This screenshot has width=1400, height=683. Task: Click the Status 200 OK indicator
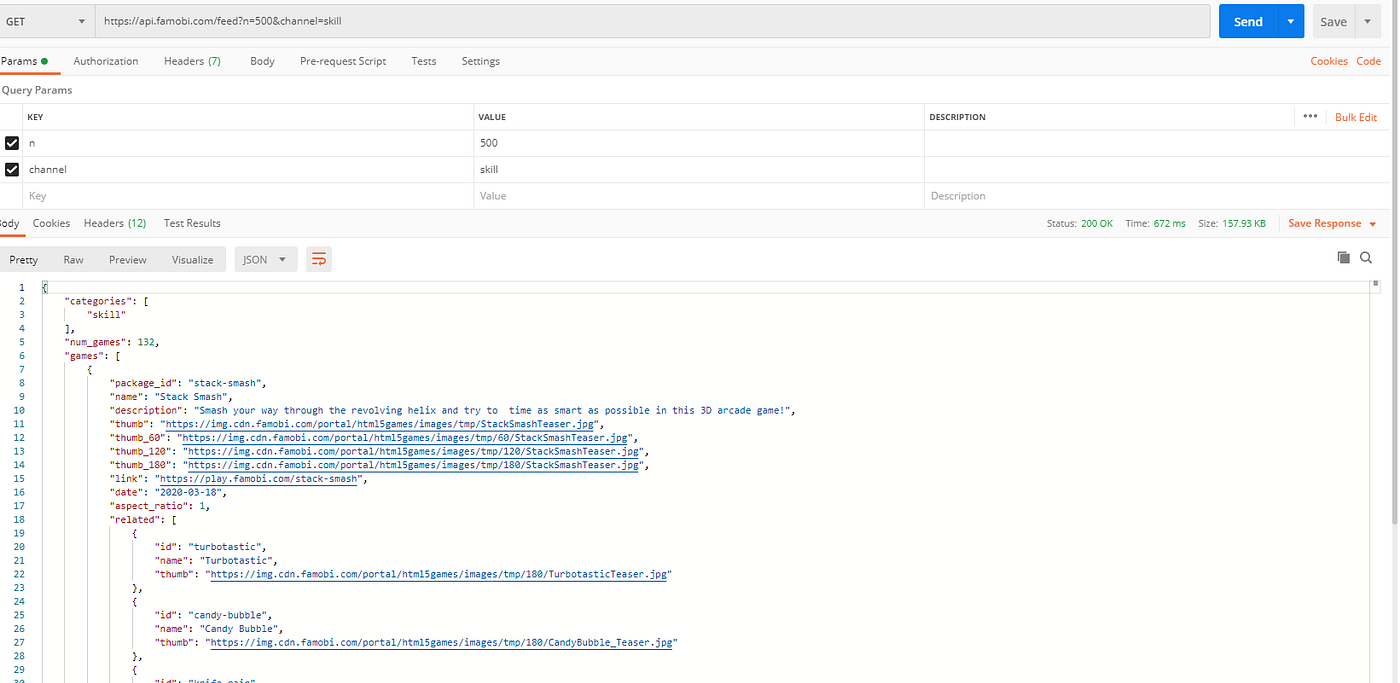1079,224
